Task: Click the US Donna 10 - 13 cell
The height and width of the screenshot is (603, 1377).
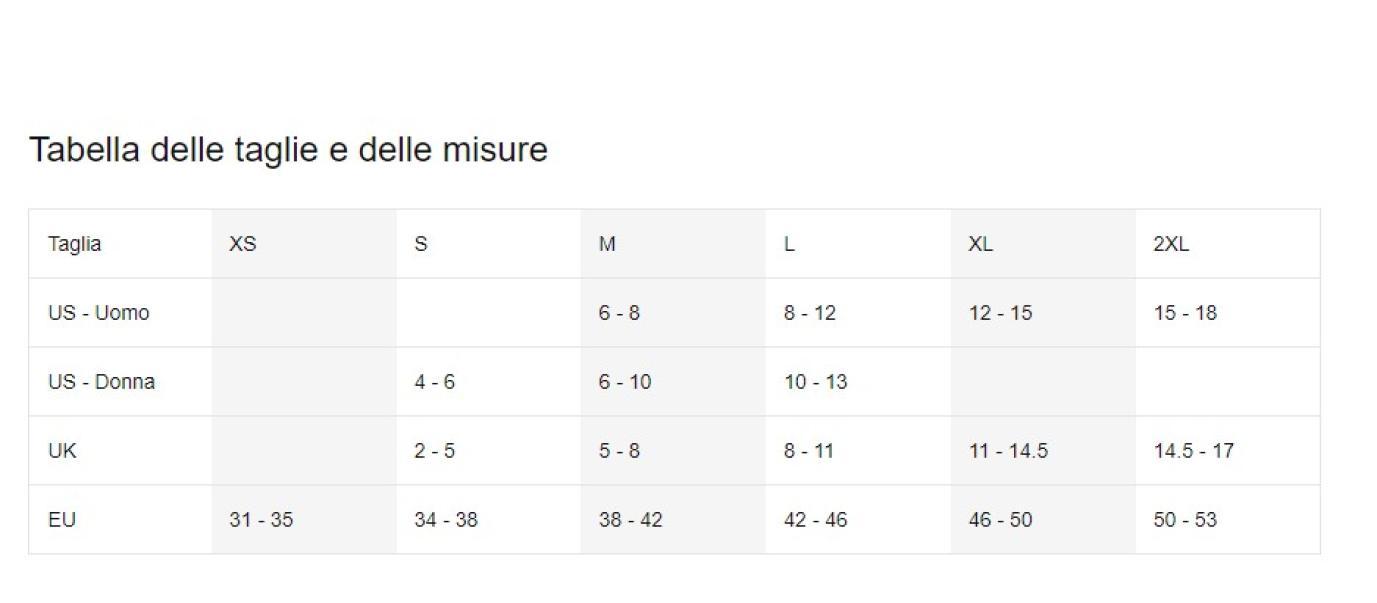Action: (x=858, y=382)
